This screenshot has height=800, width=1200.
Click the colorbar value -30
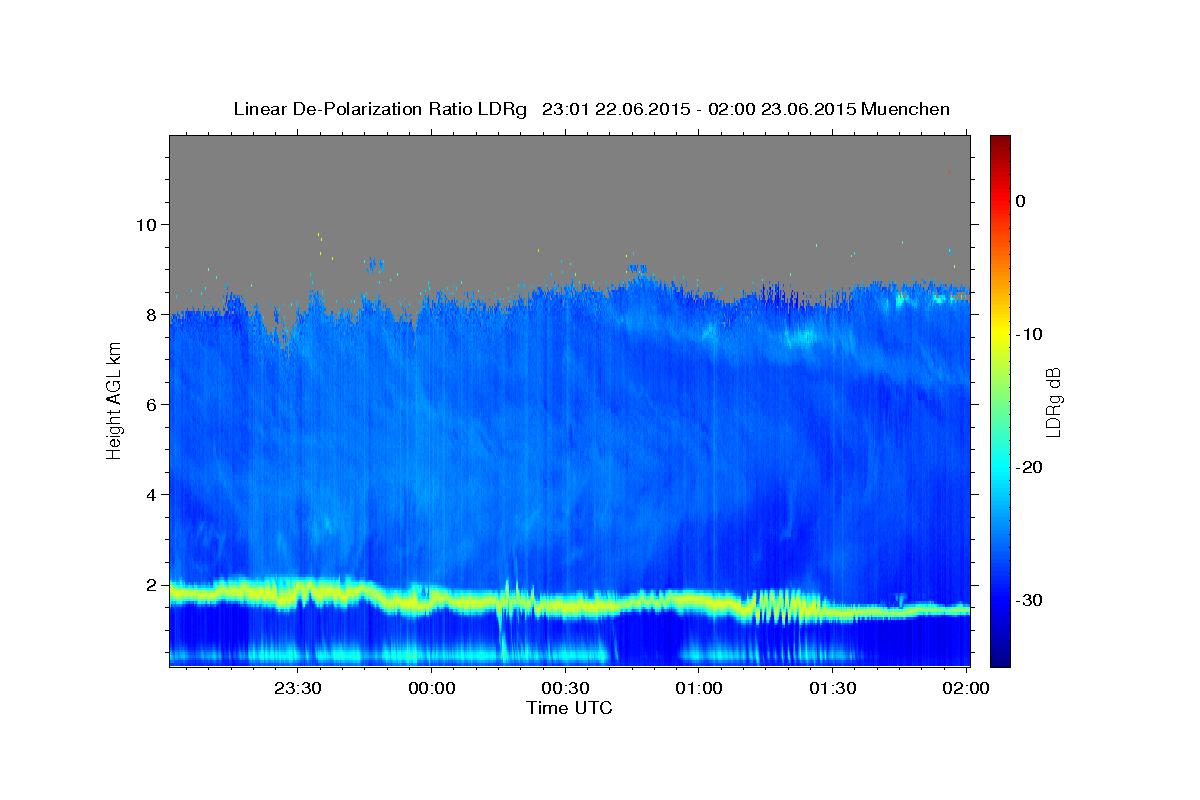(1029, 600)
